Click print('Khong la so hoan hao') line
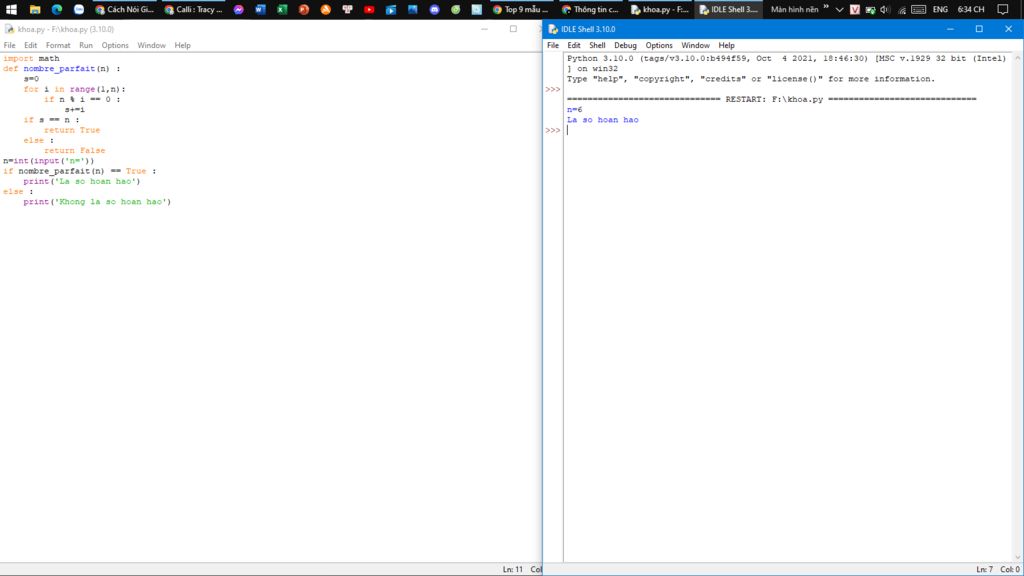 point(97,202)
